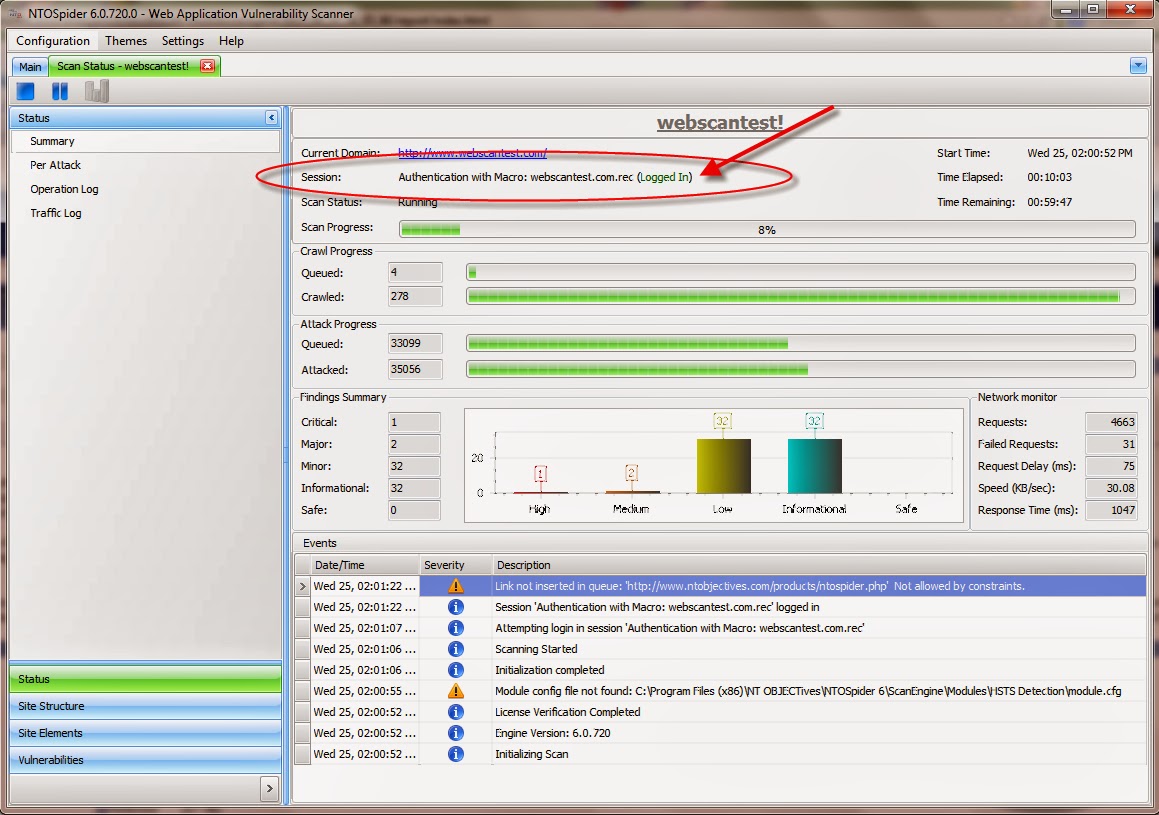This screenshot has height=815, width=1159.
Task: Open the Help menu
Action: (x=231, y=41)
